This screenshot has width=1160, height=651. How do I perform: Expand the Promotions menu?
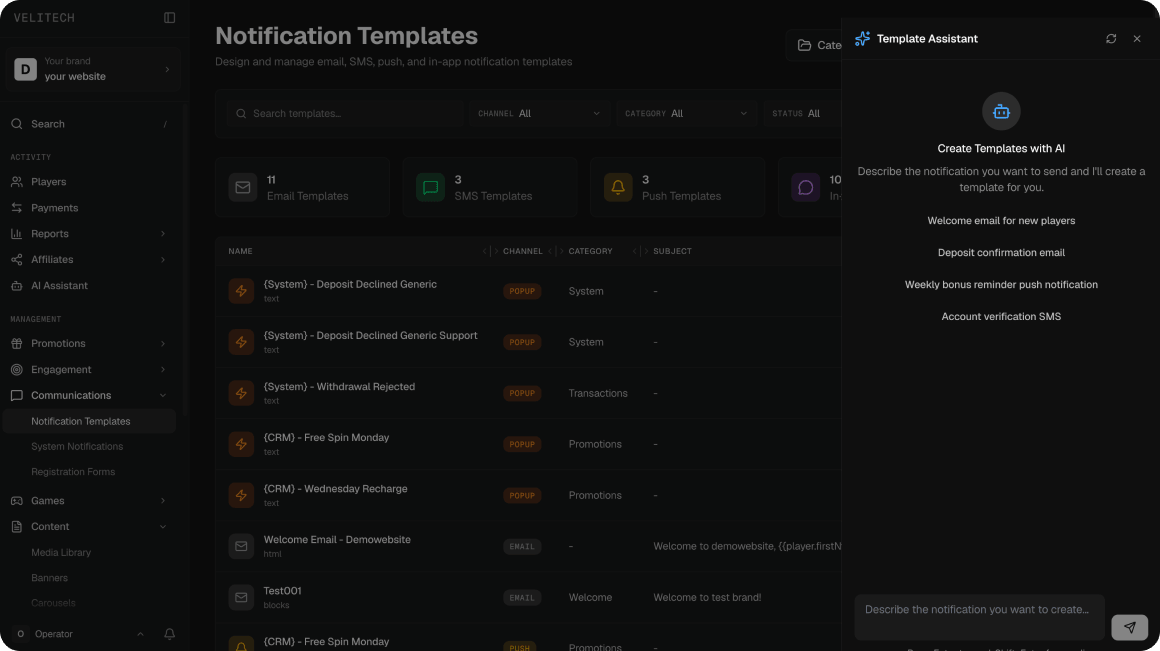tap(89, 343)
